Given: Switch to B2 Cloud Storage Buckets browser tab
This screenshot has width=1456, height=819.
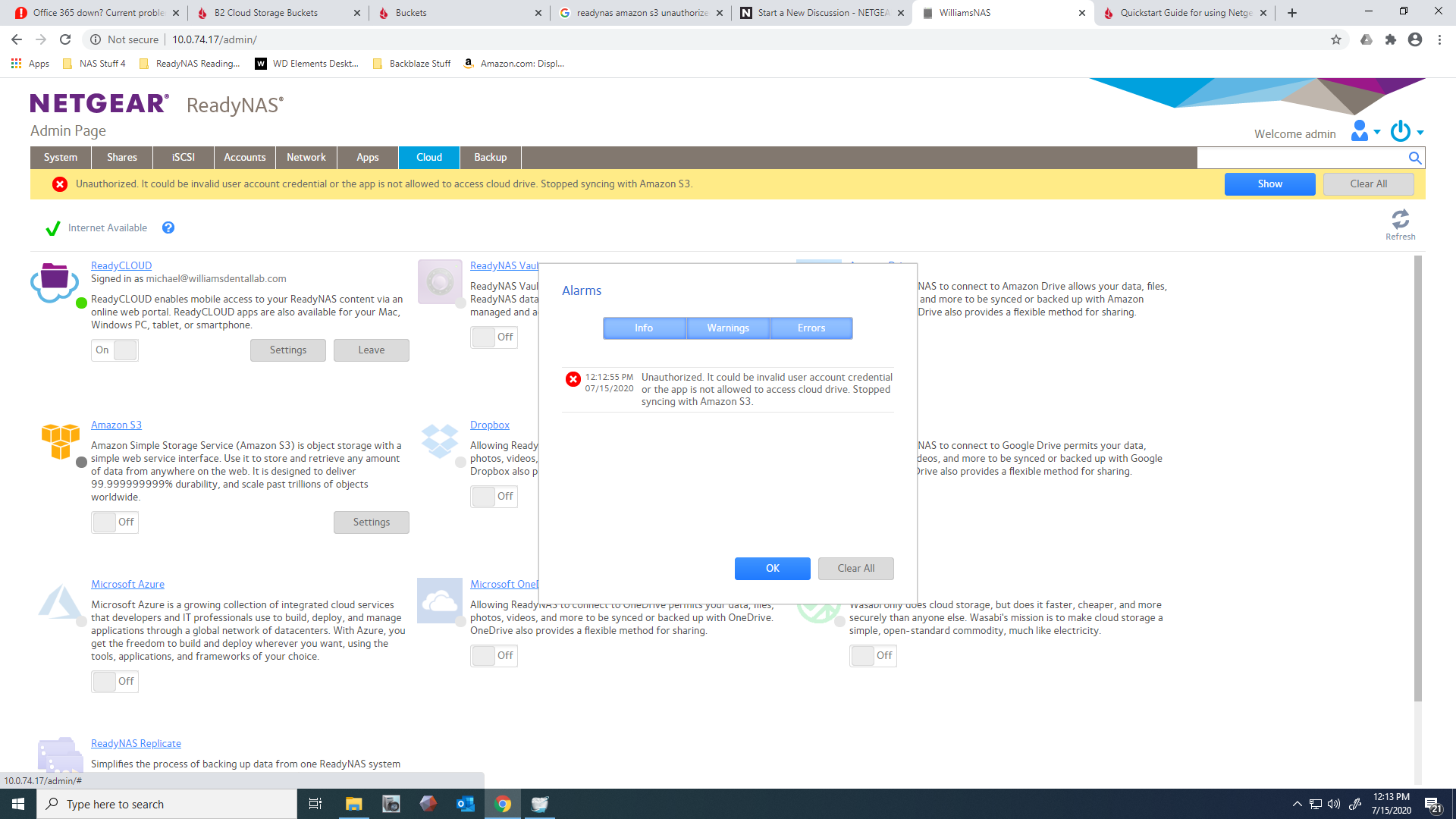Looking at the screenshot, I should coord(277,13).
